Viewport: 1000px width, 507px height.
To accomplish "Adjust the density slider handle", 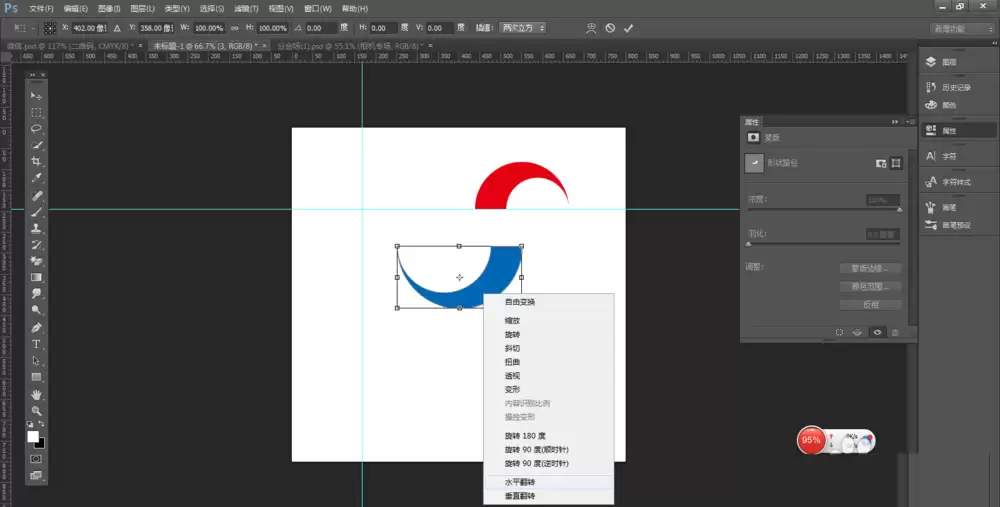I will [x=900, y=209].
